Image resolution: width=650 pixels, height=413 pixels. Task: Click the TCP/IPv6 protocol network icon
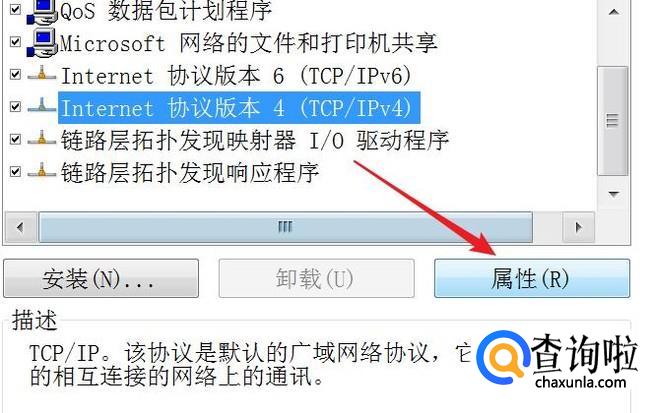(41, 75)
